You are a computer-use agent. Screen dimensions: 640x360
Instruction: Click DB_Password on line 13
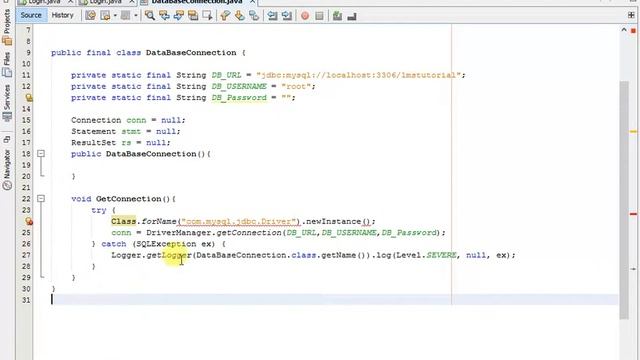(239, 98)
